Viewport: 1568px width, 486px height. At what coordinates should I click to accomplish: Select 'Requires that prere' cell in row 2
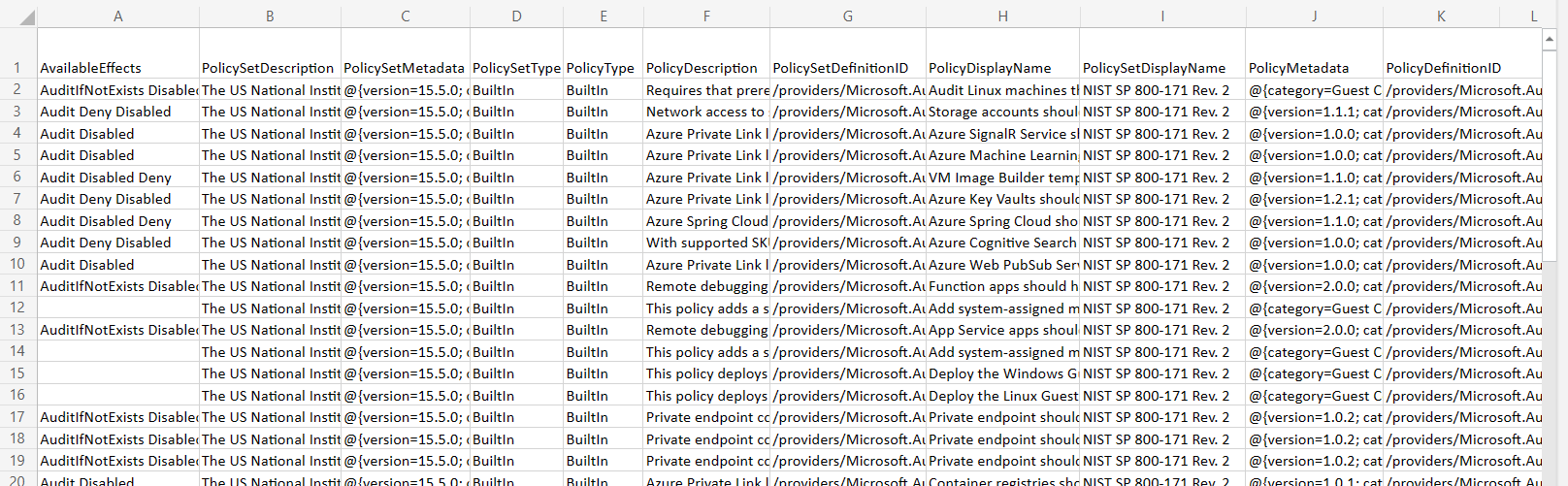706,90
